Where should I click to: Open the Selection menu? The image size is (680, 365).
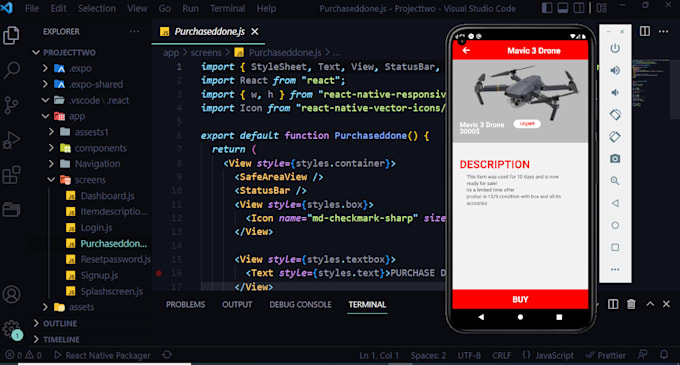point(97,8)
